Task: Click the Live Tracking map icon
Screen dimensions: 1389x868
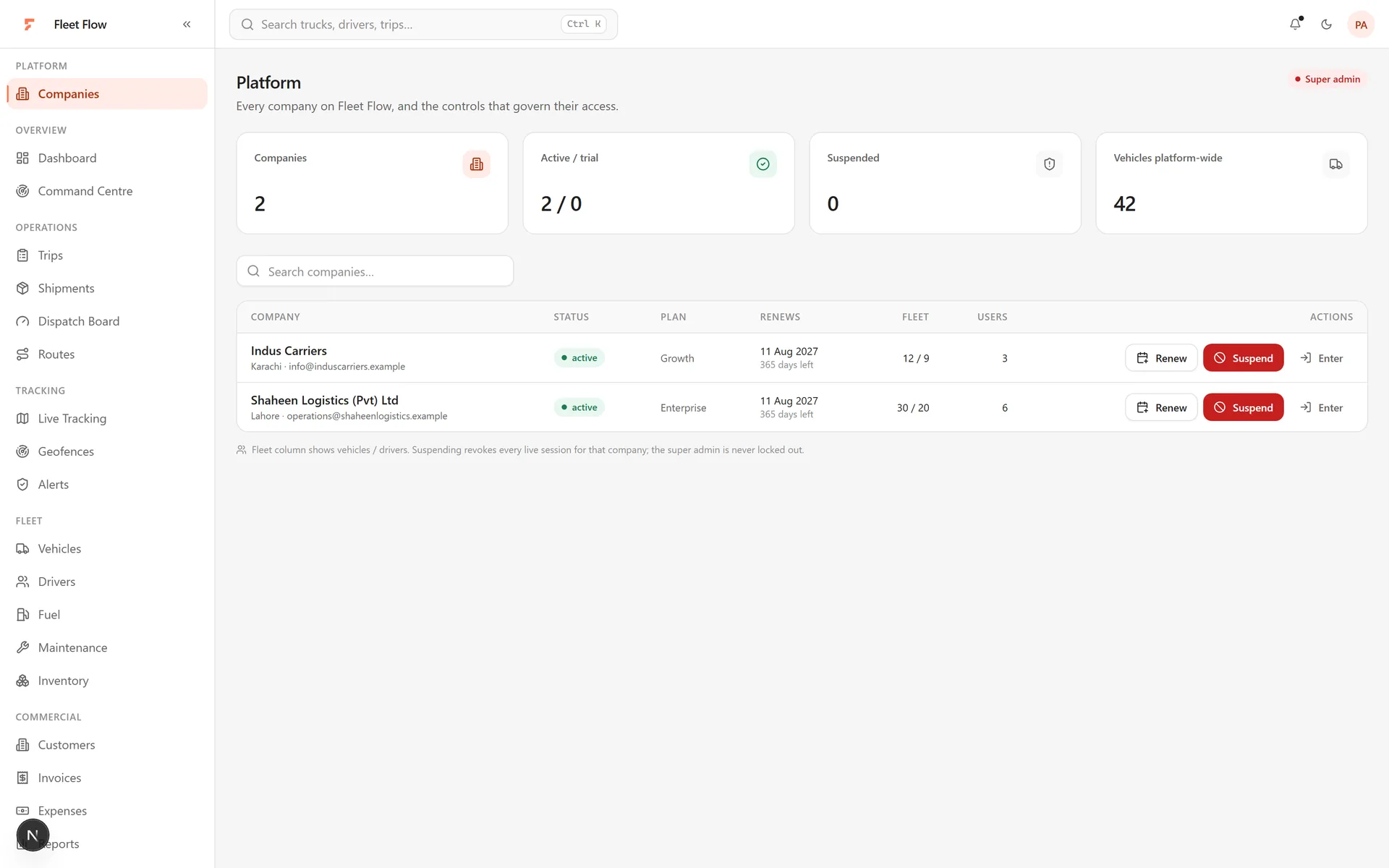Action: (23, 419)
